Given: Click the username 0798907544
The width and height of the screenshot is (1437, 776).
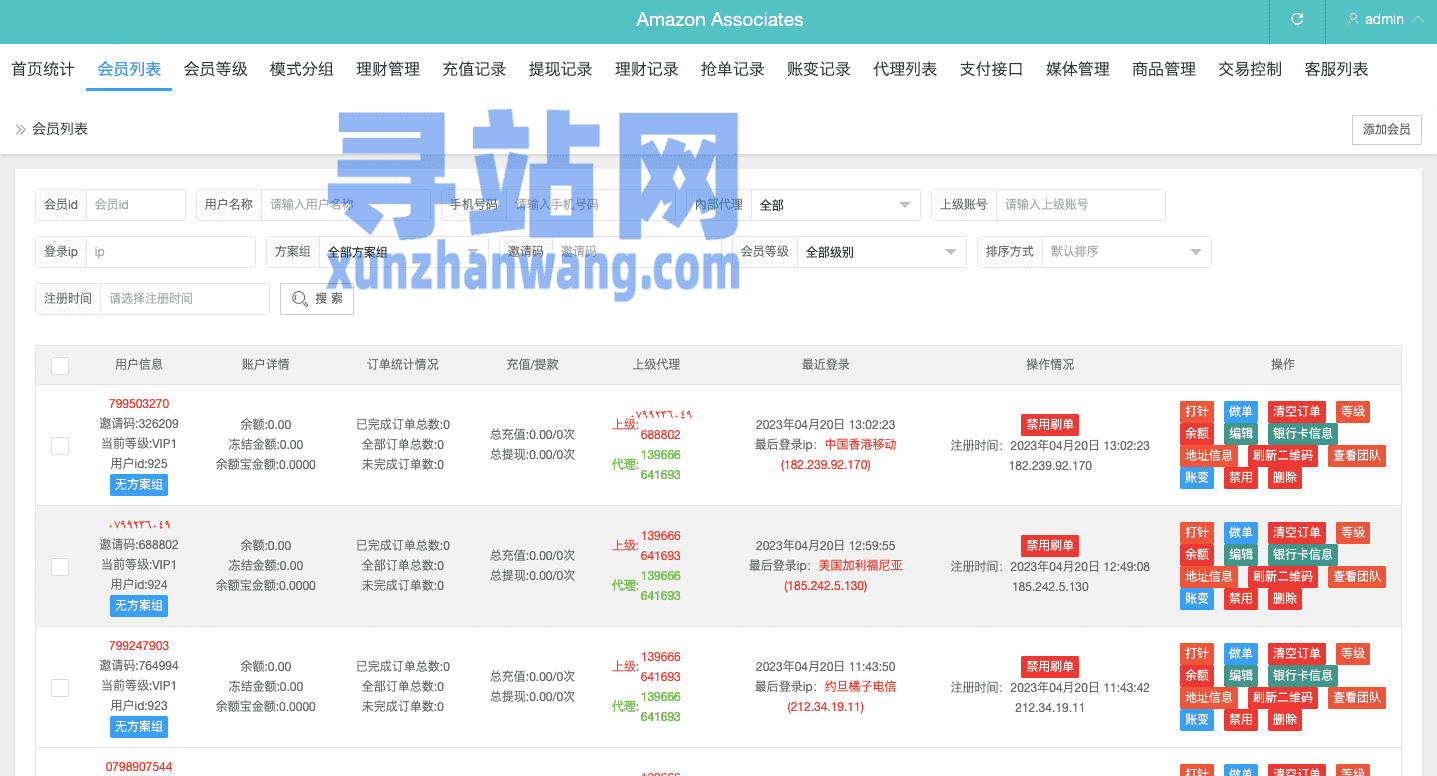Looking at the screenshot, I should [x=139, y=767].
